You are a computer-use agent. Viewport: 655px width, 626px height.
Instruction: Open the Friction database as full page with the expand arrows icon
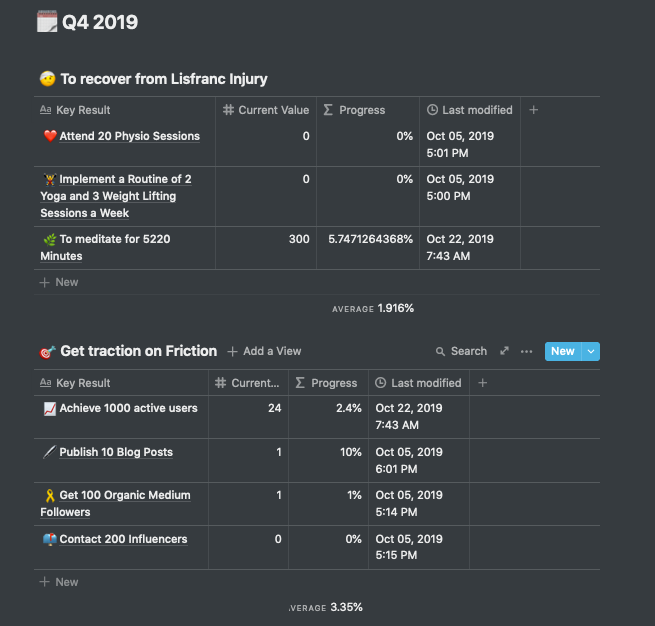click(504, 351)
